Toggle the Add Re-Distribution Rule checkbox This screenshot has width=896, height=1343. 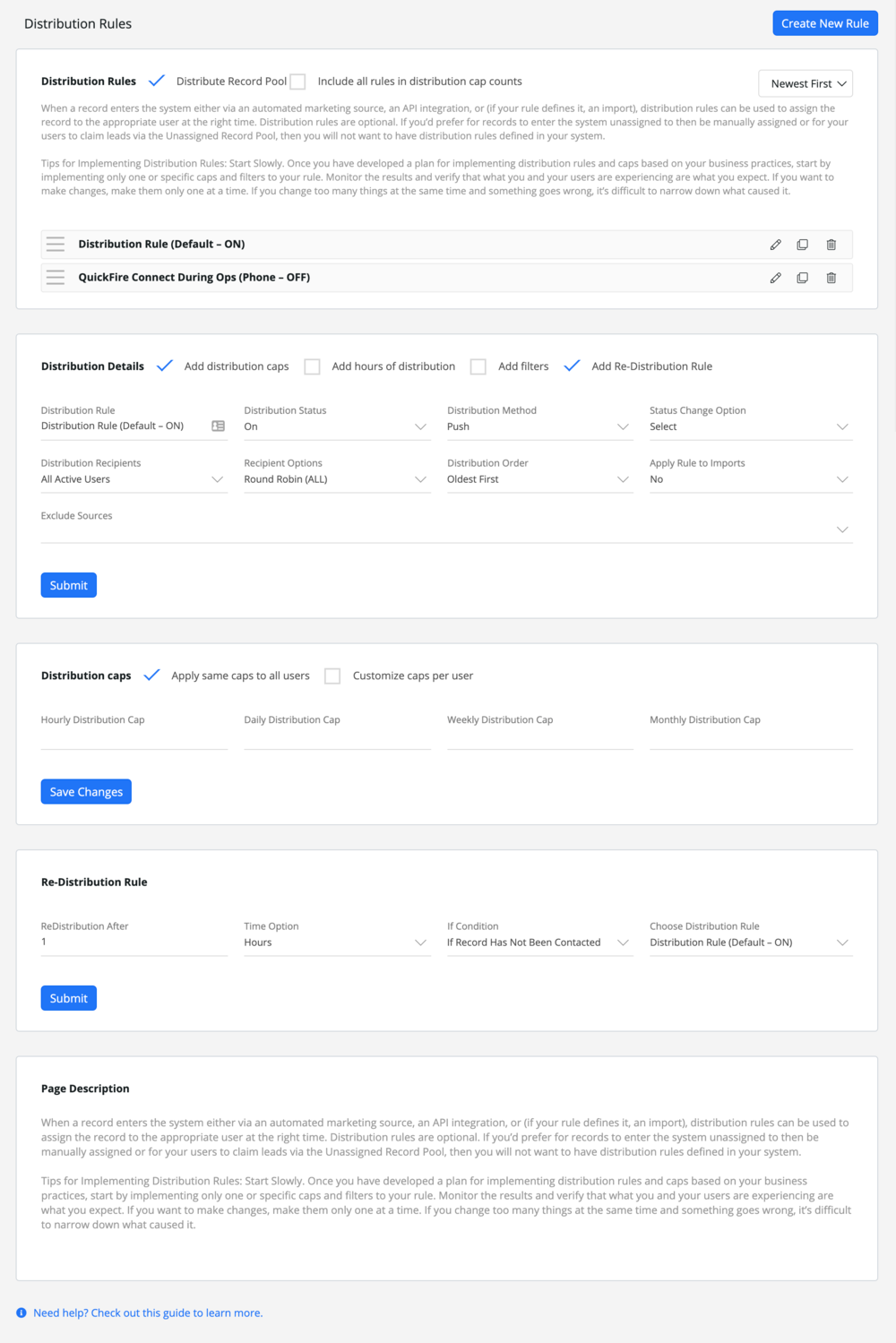pos(572,366)
